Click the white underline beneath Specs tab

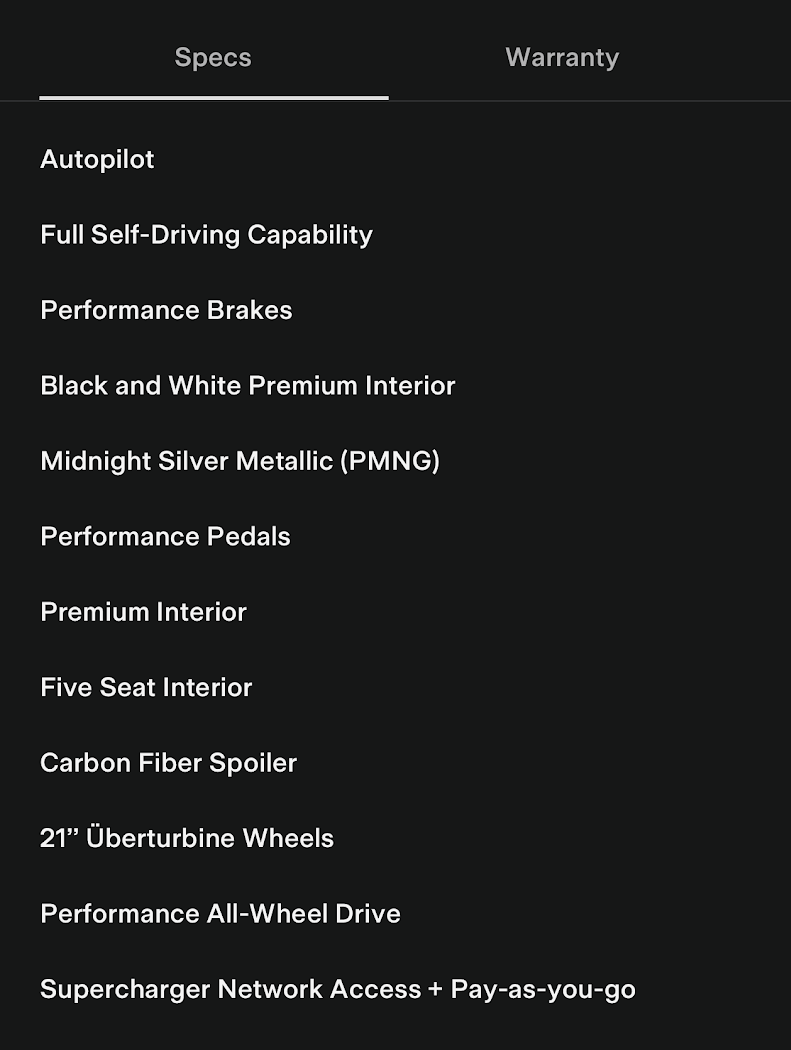213,97
